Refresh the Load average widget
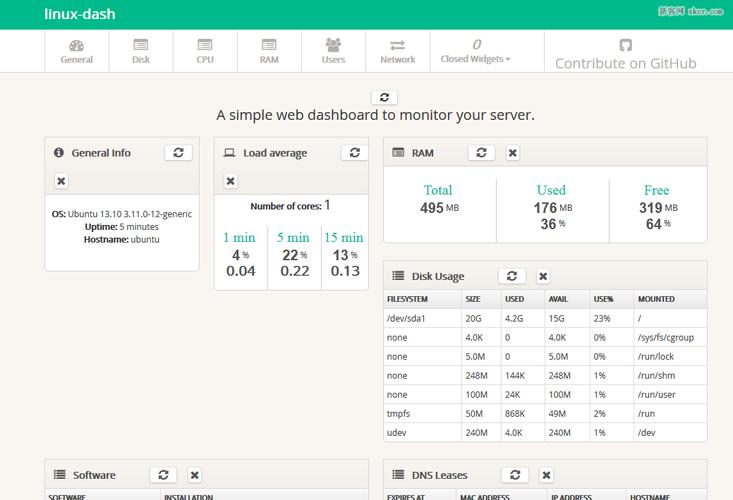Image resolution: width=733 pixels, height=500 pixels. [x=354, y=152]
